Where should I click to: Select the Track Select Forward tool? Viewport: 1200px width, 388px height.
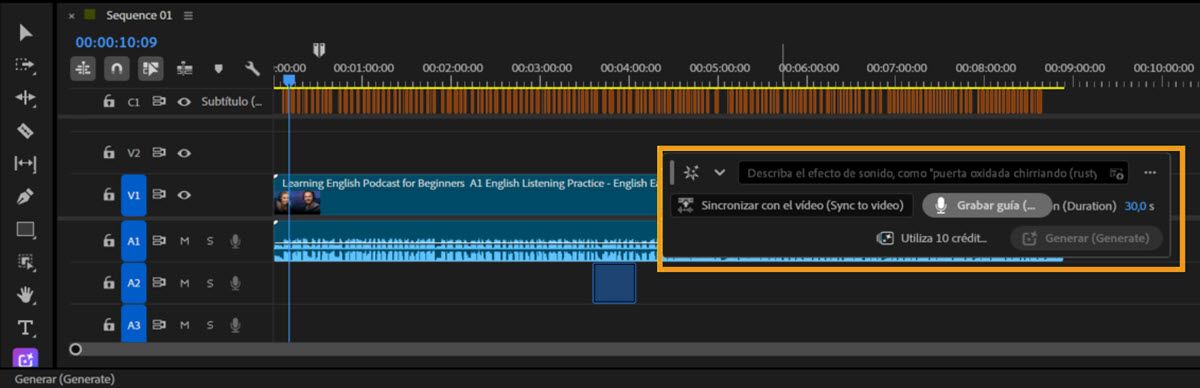coord(26,65)
